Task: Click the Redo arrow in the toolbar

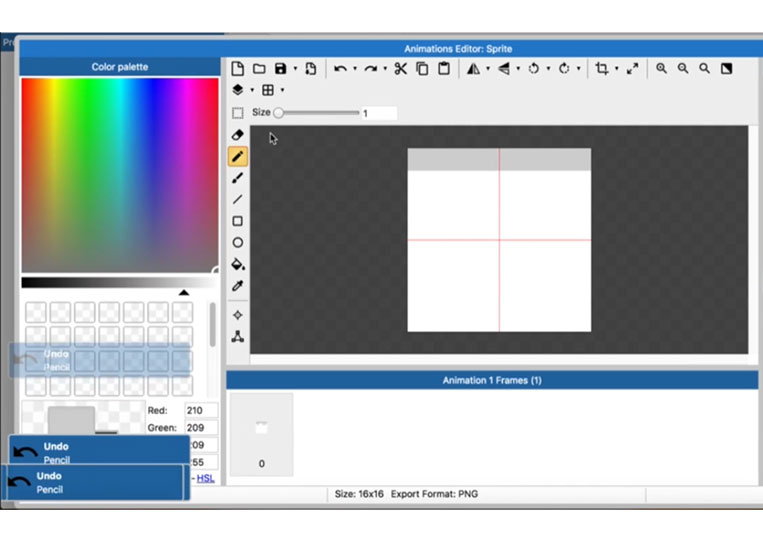Action: click(370, 69)
